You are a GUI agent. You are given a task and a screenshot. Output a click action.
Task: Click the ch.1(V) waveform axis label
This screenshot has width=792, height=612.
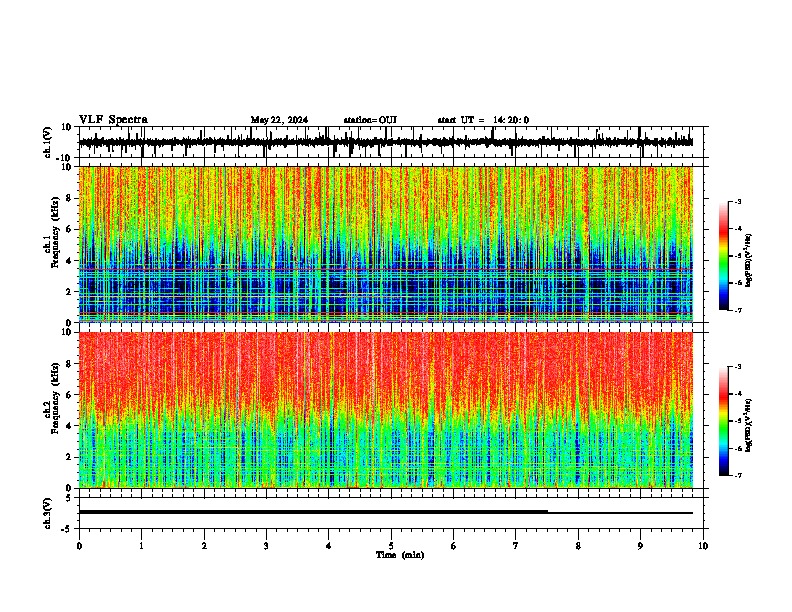click(48, 142)
